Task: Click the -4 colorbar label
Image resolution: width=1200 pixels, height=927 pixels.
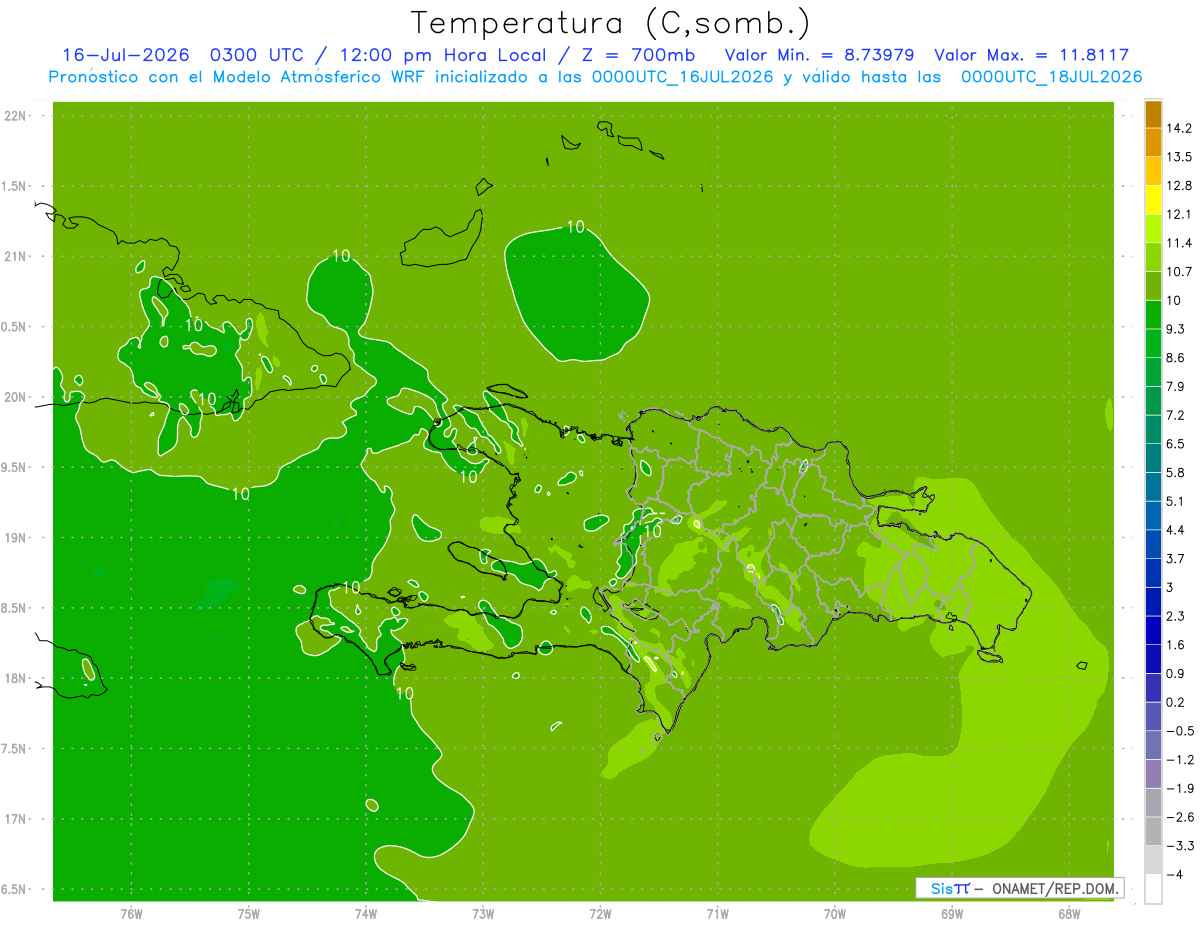Action: [x=1177, y=875]
